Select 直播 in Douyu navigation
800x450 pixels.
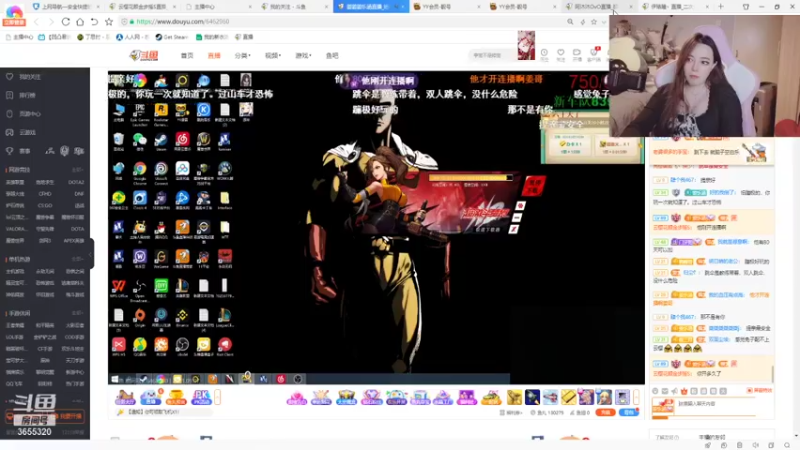click(214, 56)
